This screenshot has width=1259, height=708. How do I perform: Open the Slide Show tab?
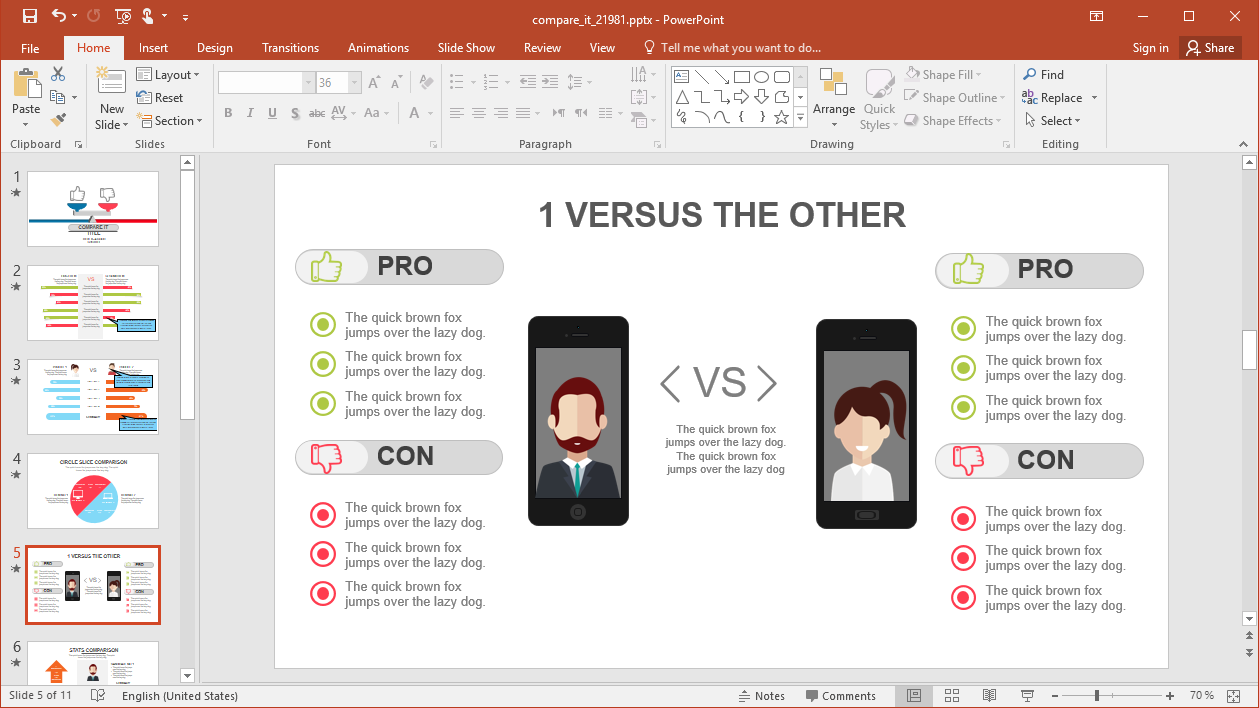466,48
